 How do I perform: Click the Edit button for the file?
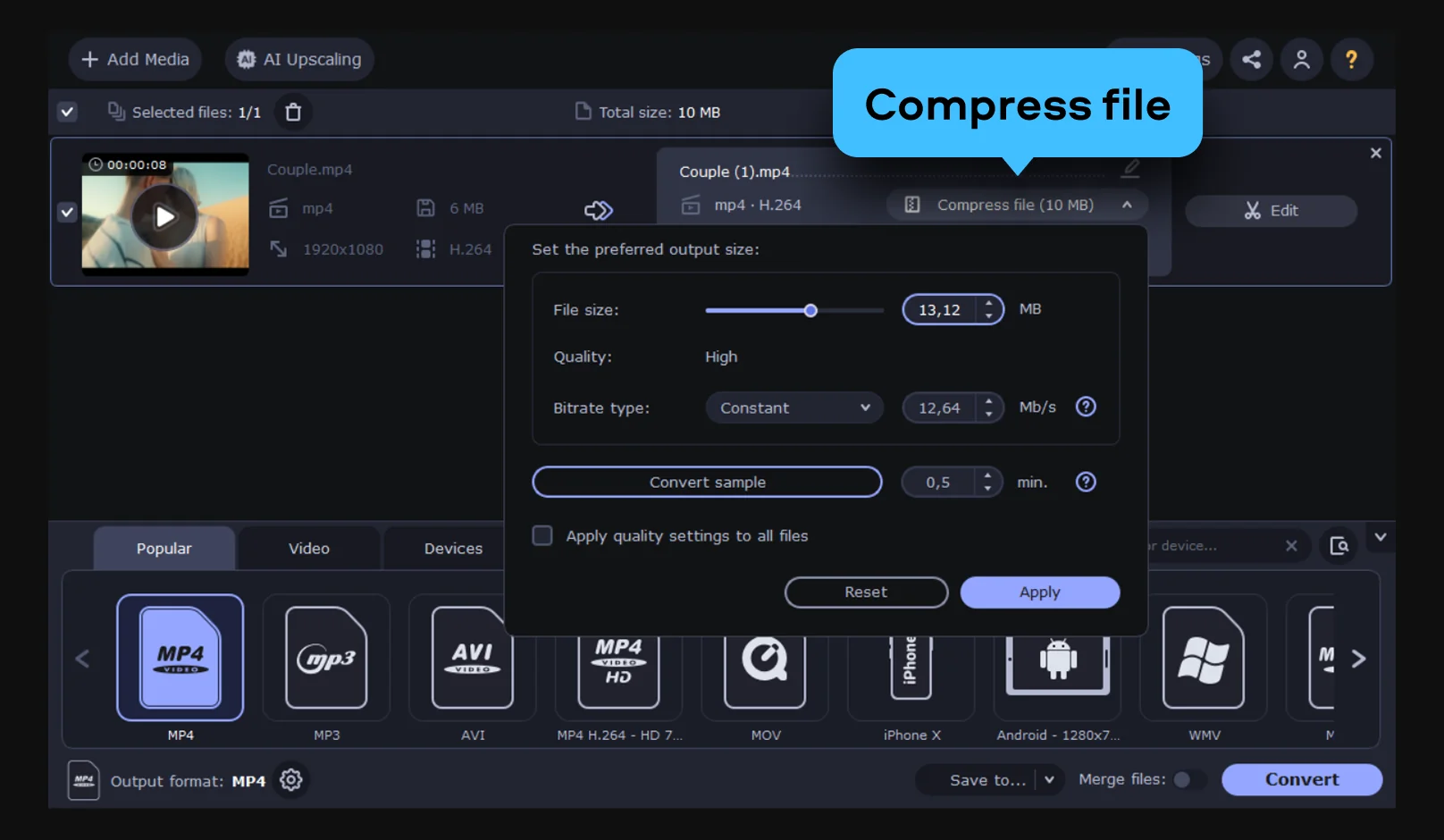[x=1271, y=211]
